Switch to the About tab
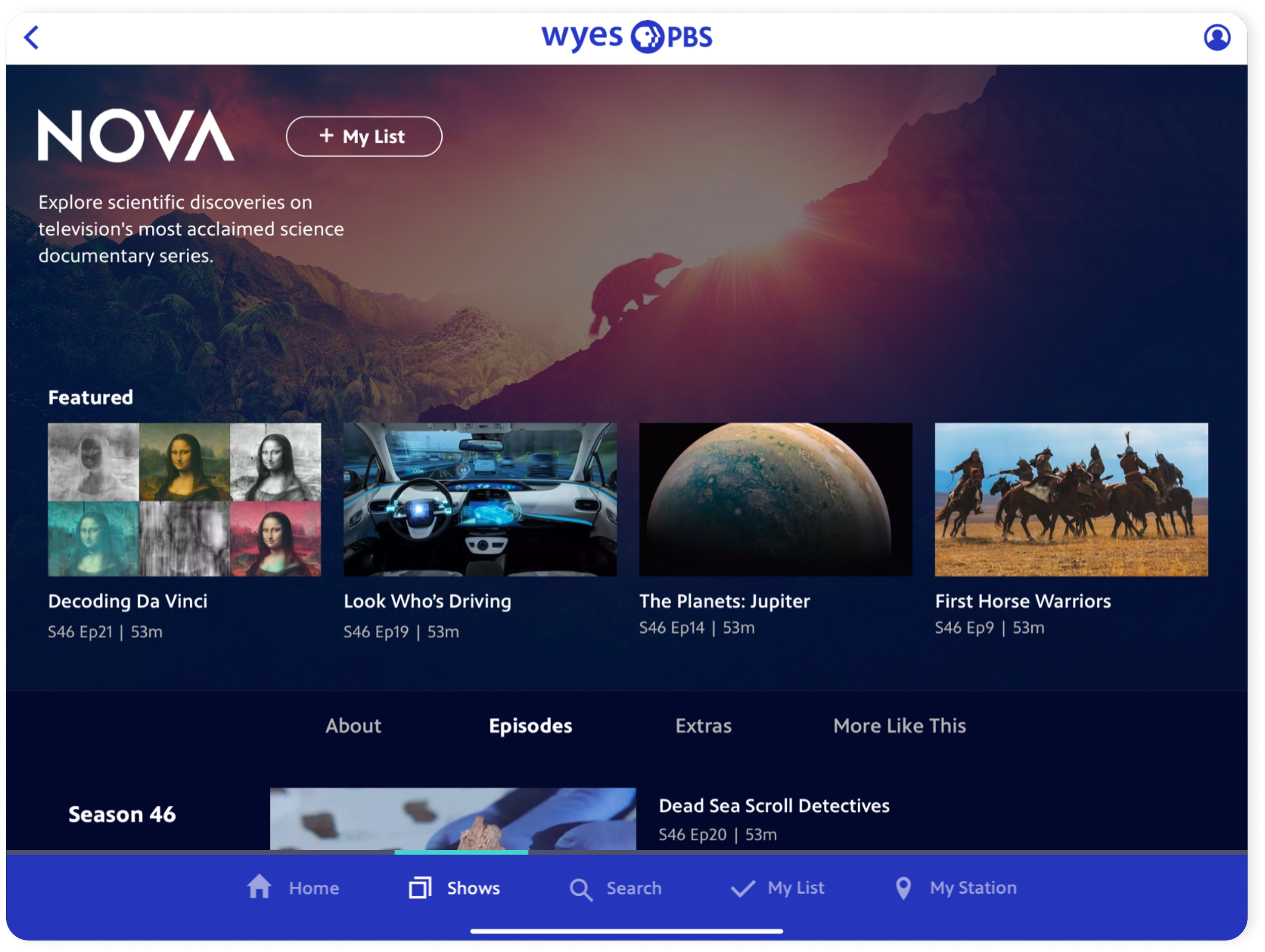1265x952 pixels. click(353, 725)
